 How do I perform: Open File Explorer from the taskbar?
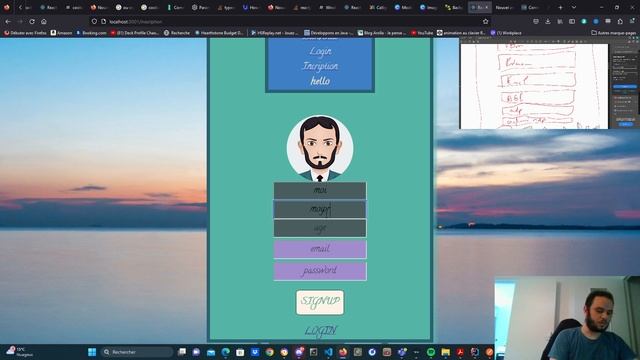(445, 352)
